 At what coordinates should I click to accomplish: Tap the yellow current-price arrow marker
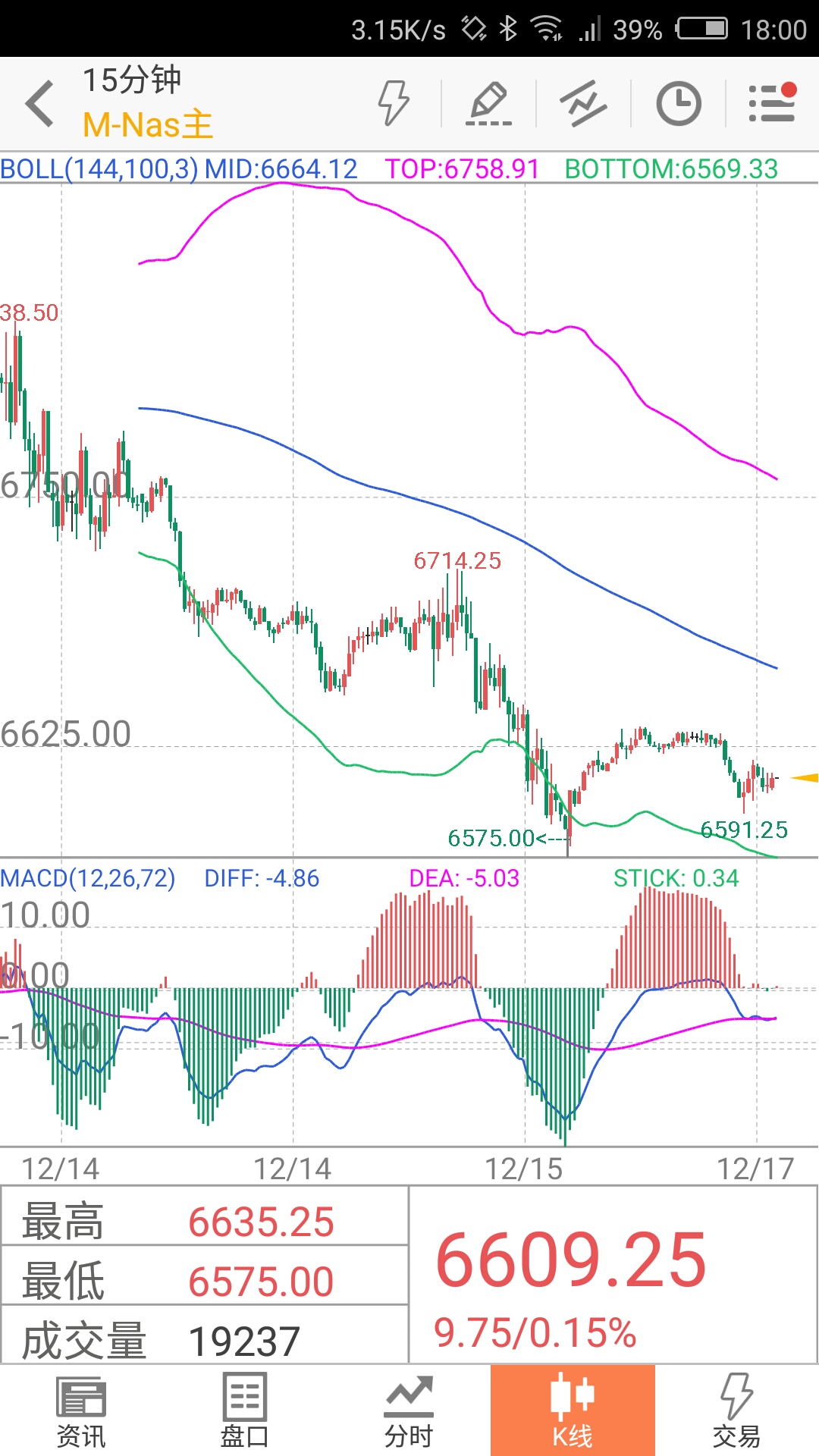[804, 777]
